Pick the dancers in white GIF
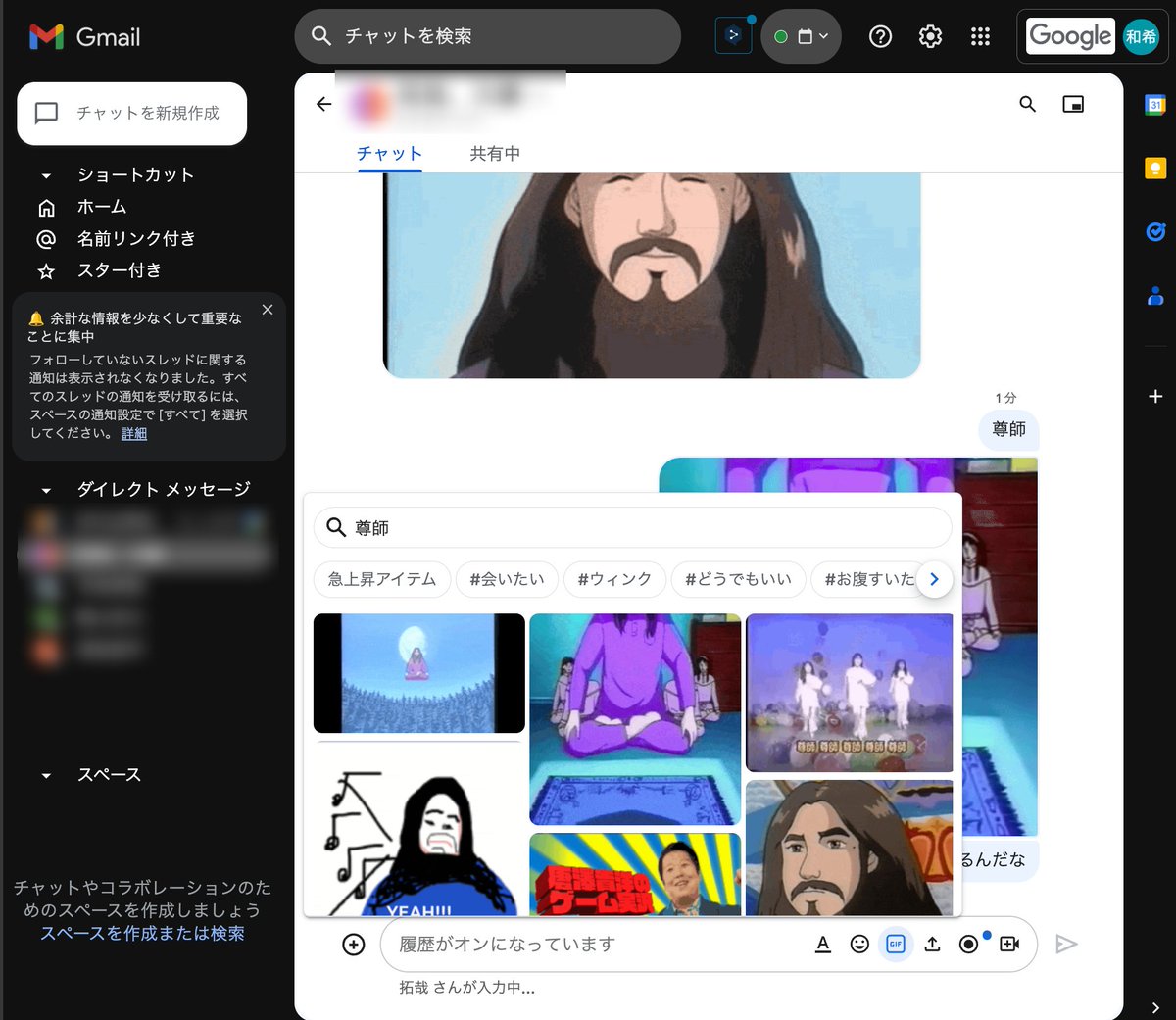The height and width of the screenshot is (1020, 1176). tap(850, 693)
